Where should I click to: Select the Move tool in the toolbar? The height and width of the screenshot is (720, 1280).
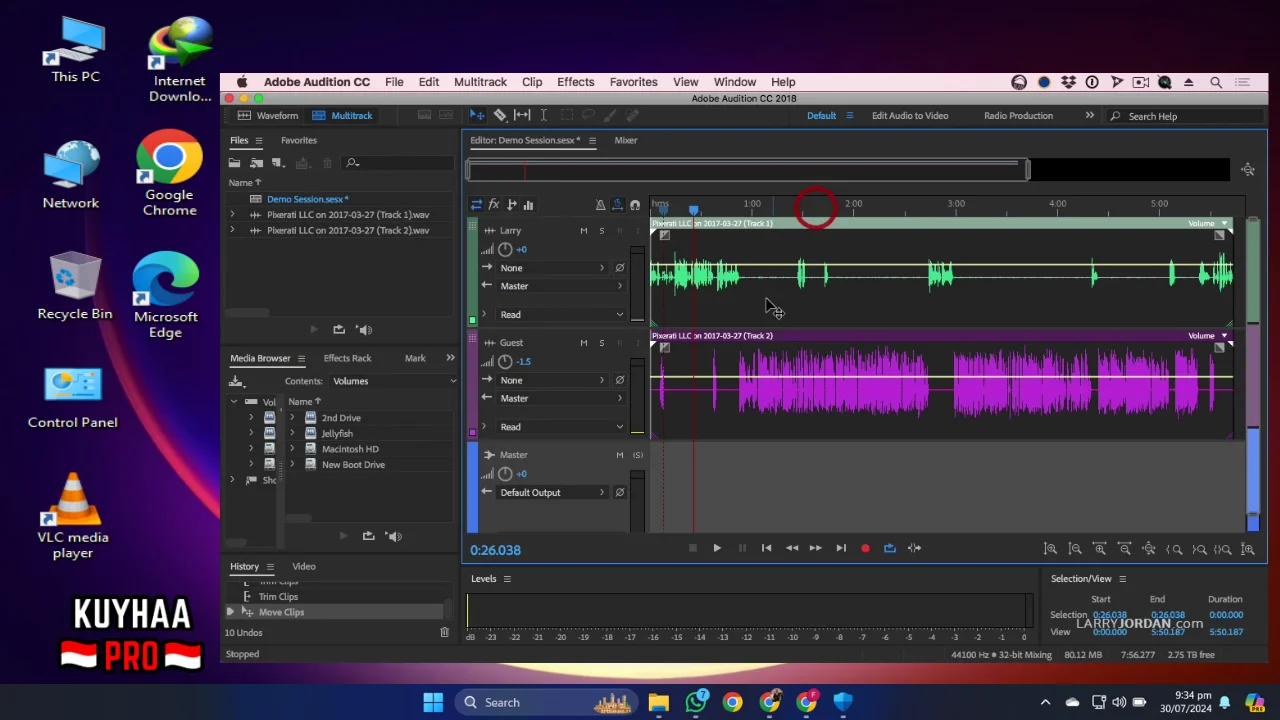point(478,115)
